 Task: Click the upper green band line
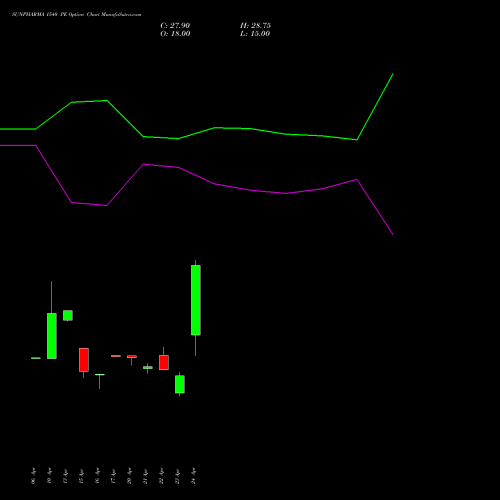click(x=197, y=133)
